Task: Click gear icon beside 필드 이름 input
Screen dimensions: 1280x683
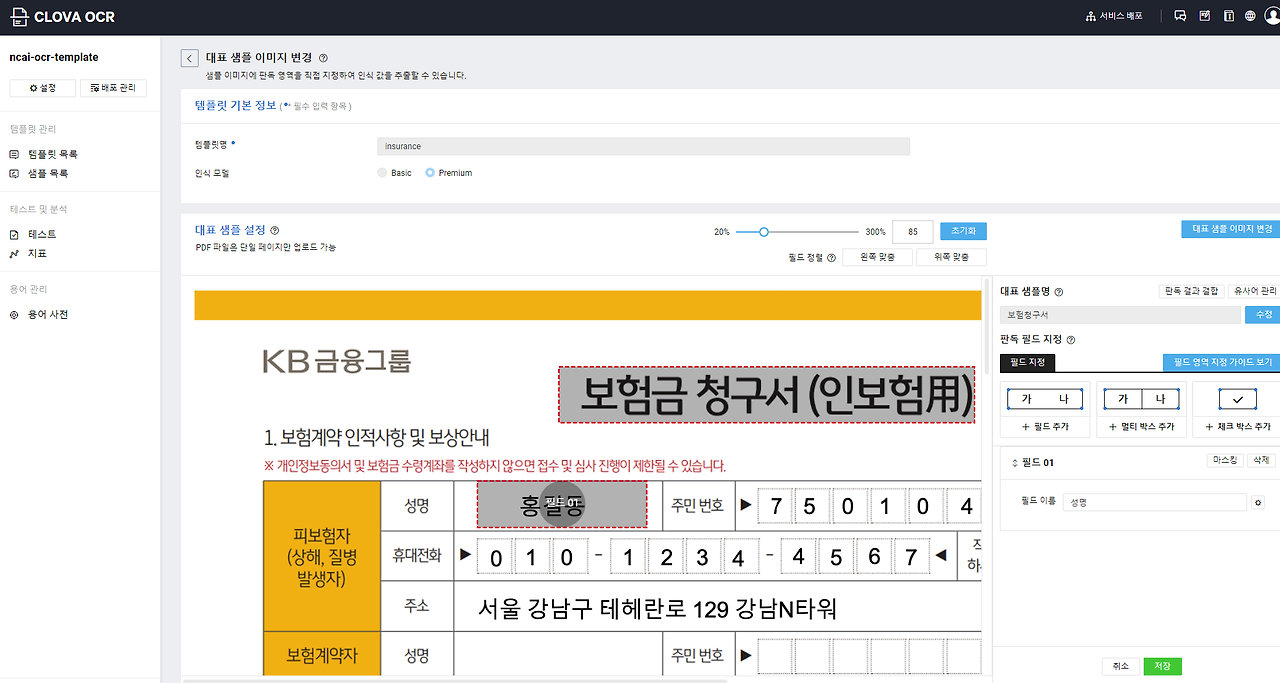Action: (1258, 500)
